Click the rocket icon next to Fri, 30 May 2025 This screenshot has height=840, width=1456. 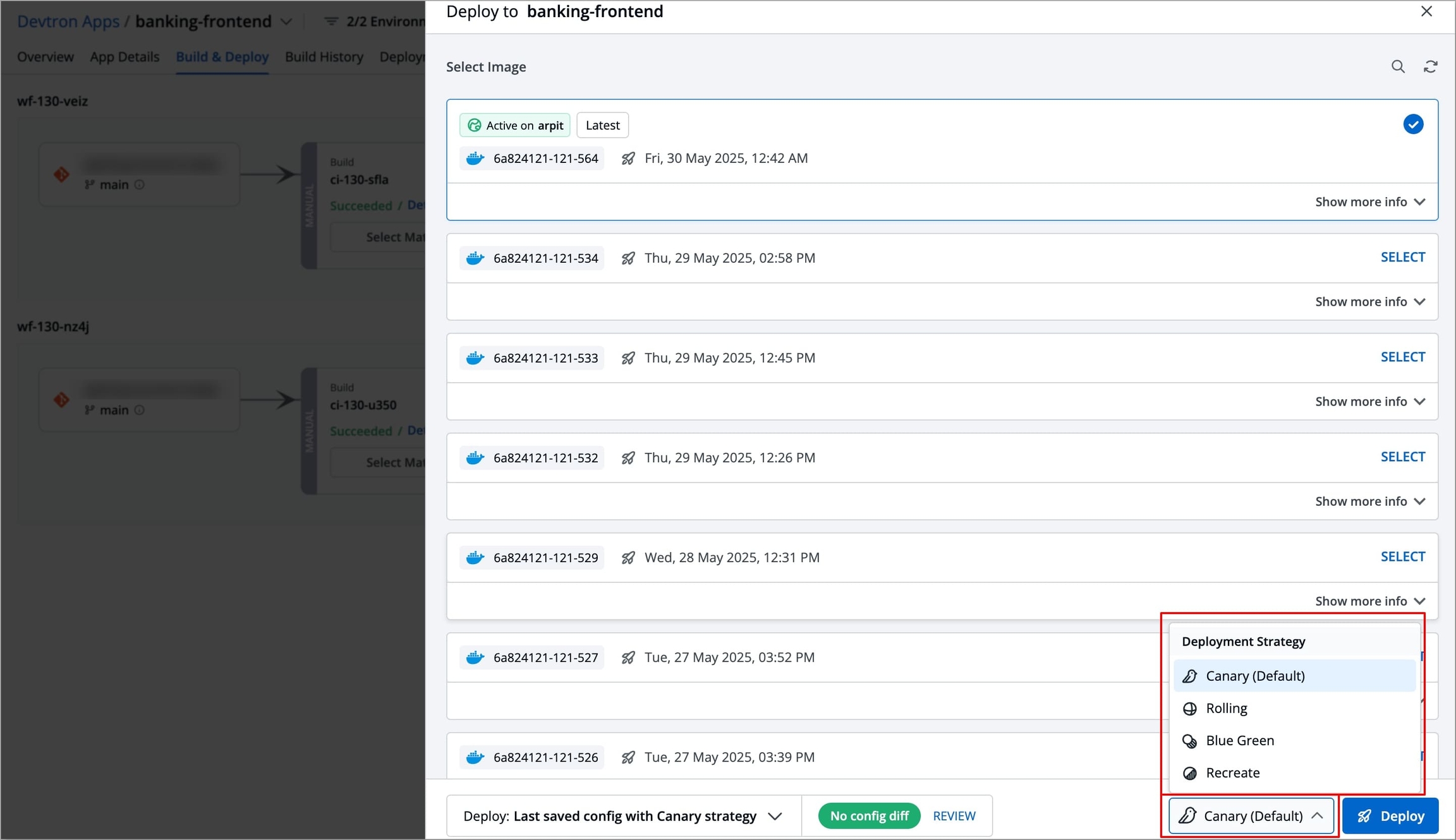point(628,159)
